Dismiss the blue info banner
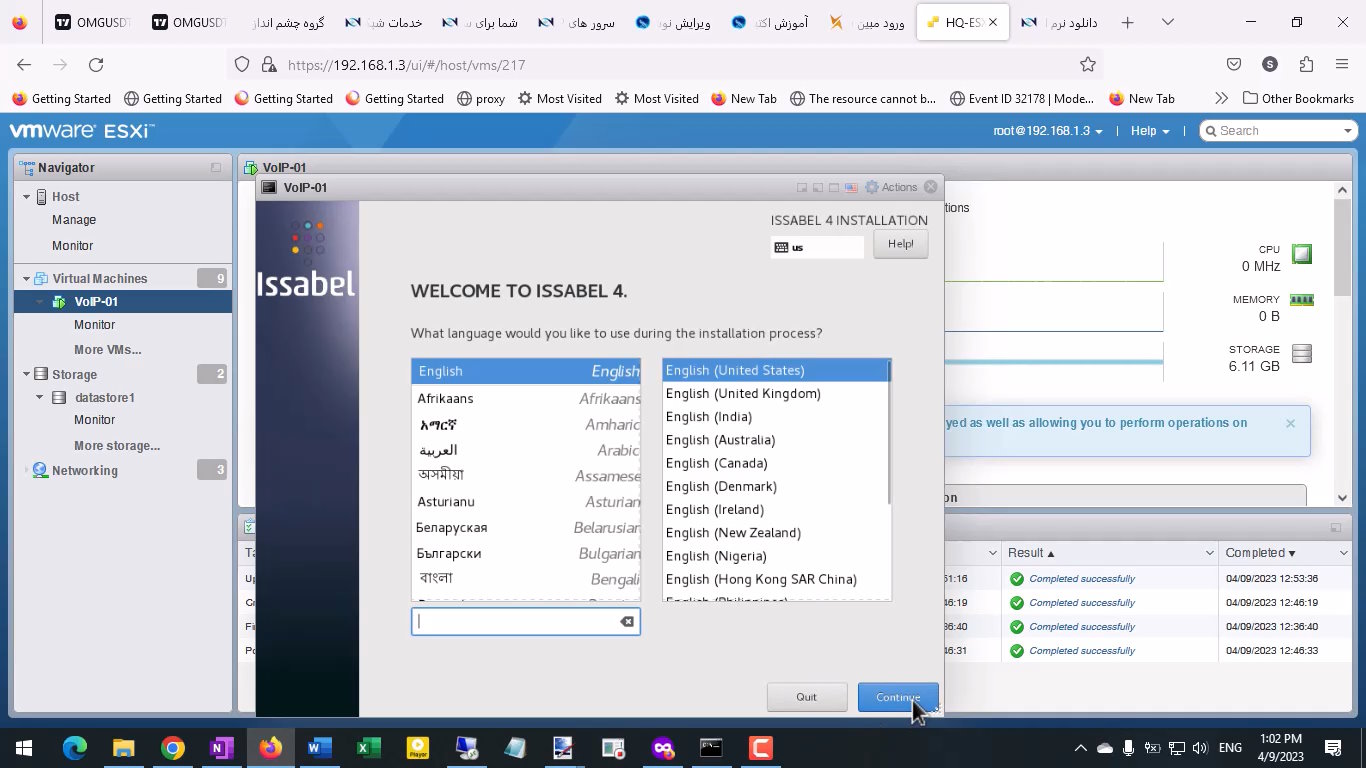 [1290, 423]
